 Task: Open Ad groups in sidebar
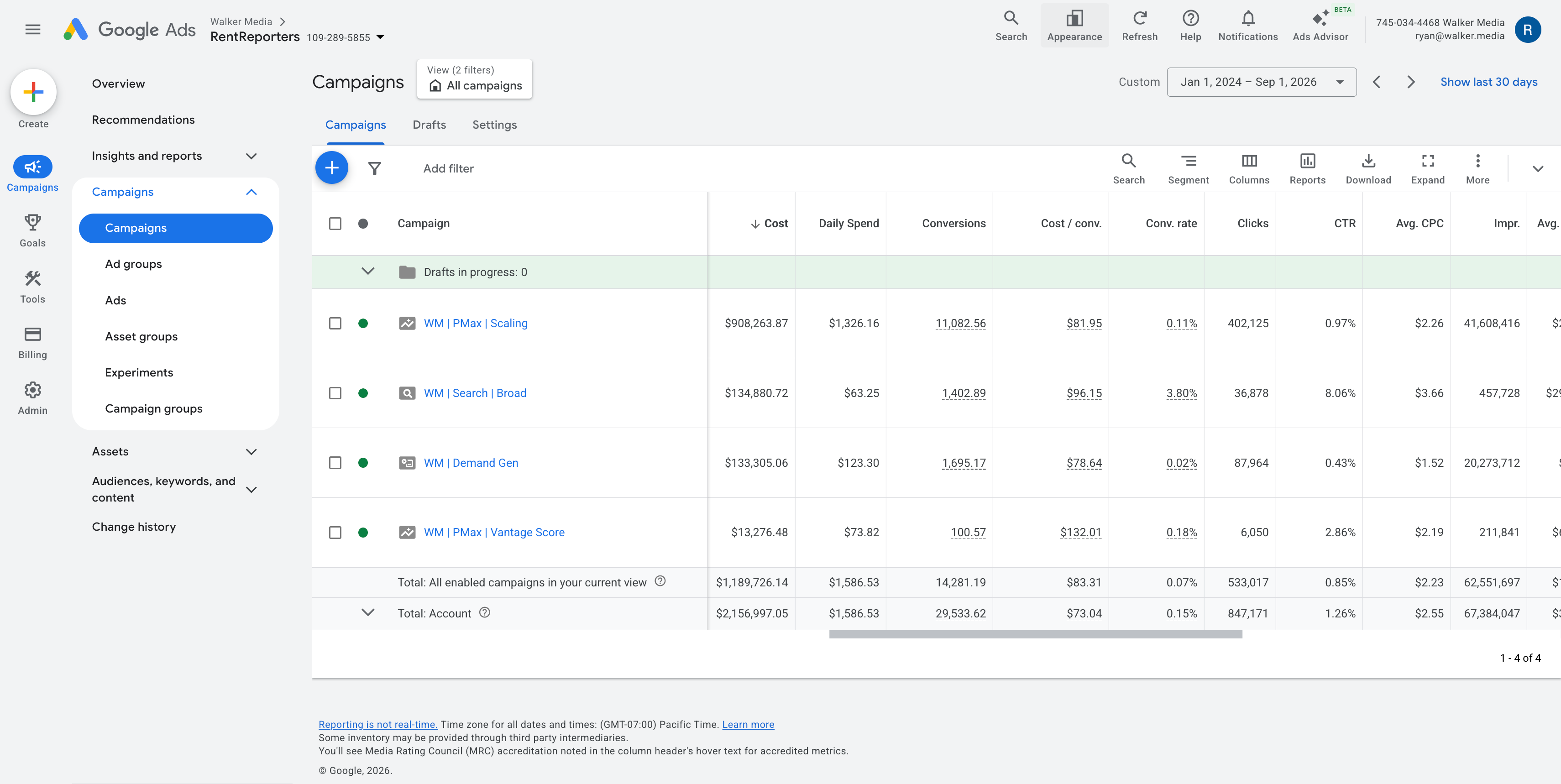click(x=133, y=264)
